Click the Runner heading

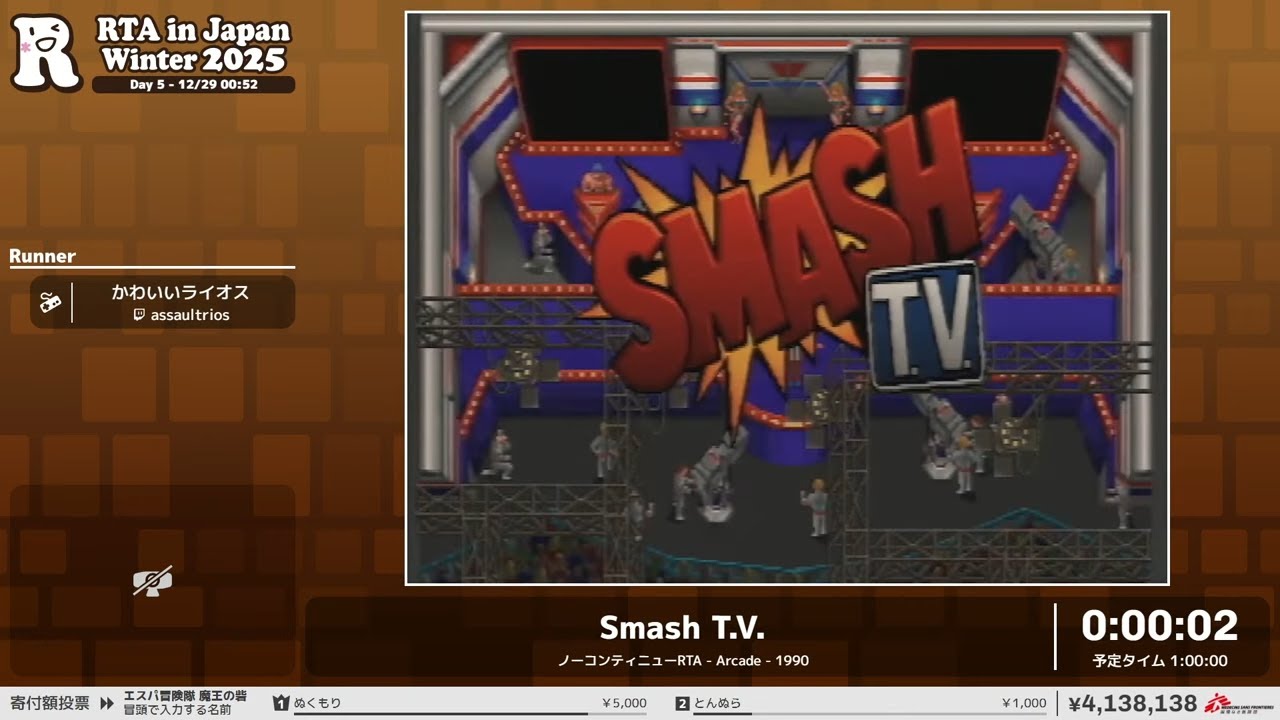tap(43, 256)
